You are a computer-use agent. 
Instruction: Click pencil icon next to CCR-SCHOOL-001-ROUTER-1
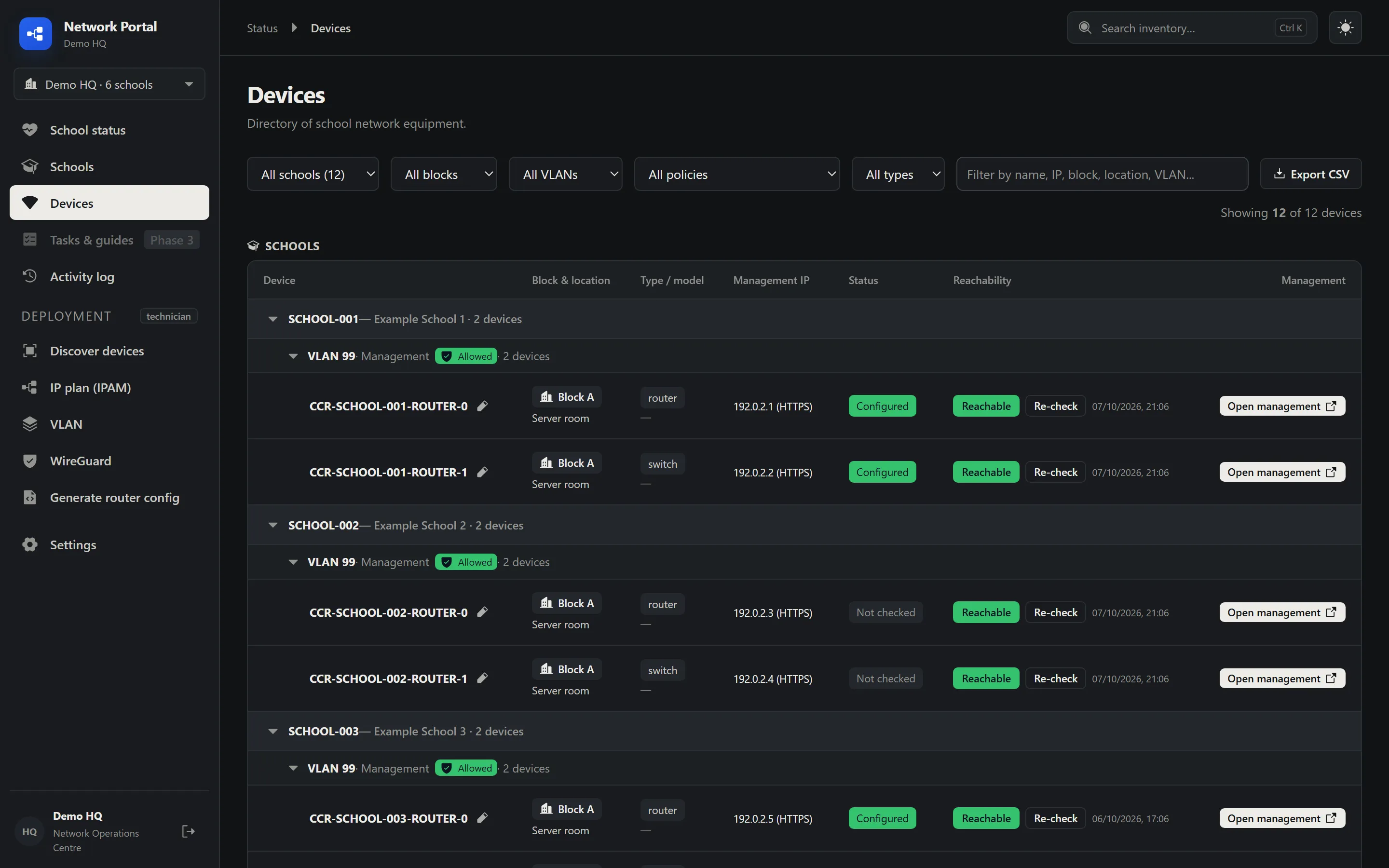(482, 472)
